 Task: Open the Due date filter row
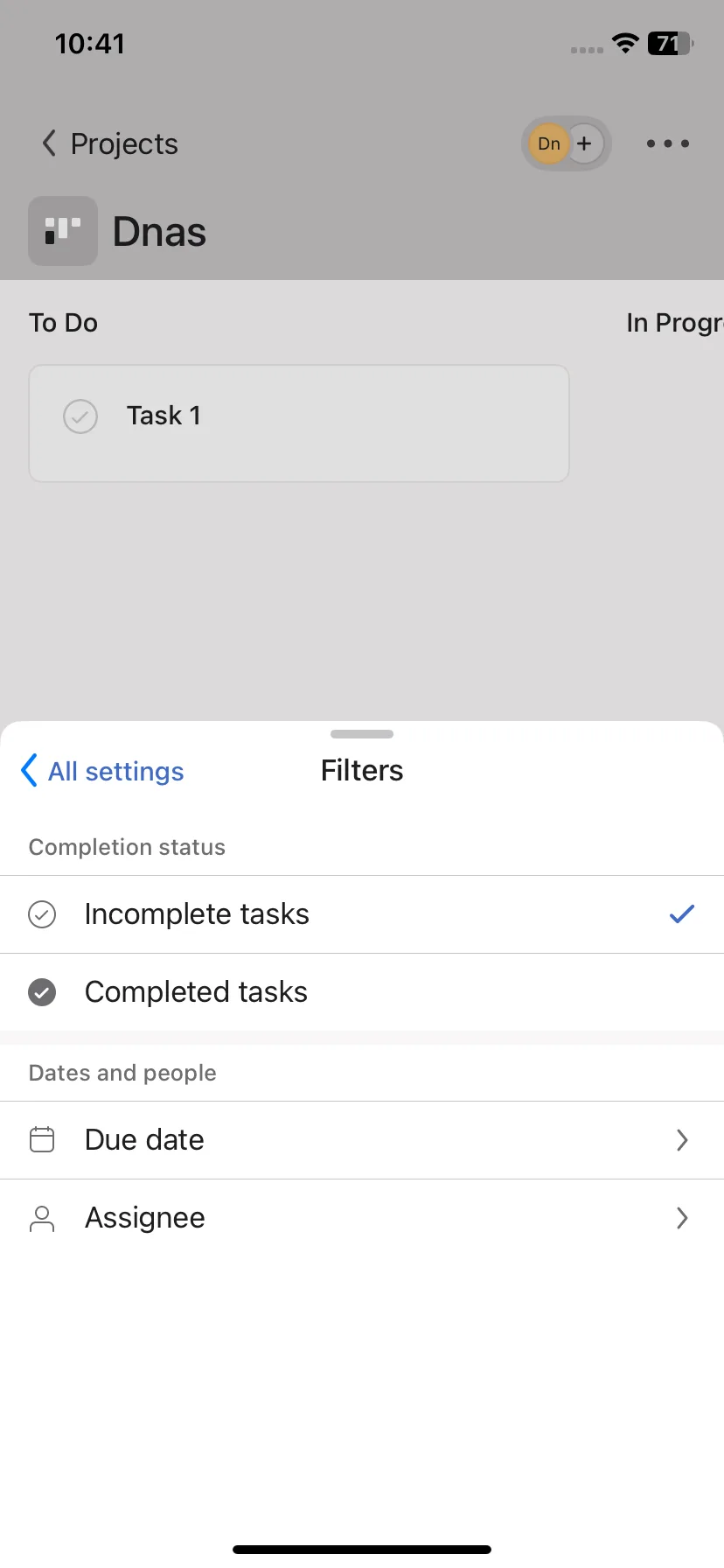(x=362, y=1140)
